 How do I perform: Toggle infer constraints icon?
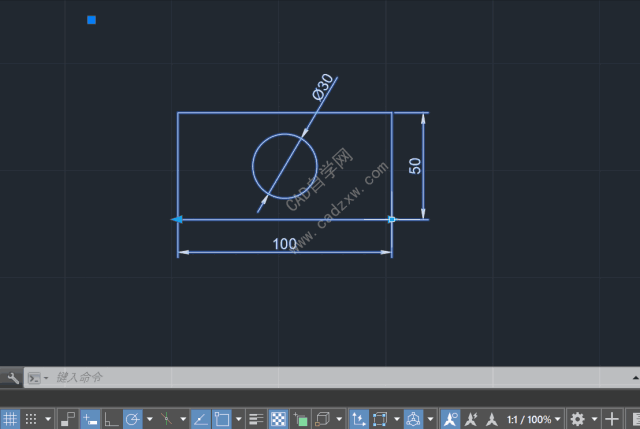pos(68,419)
